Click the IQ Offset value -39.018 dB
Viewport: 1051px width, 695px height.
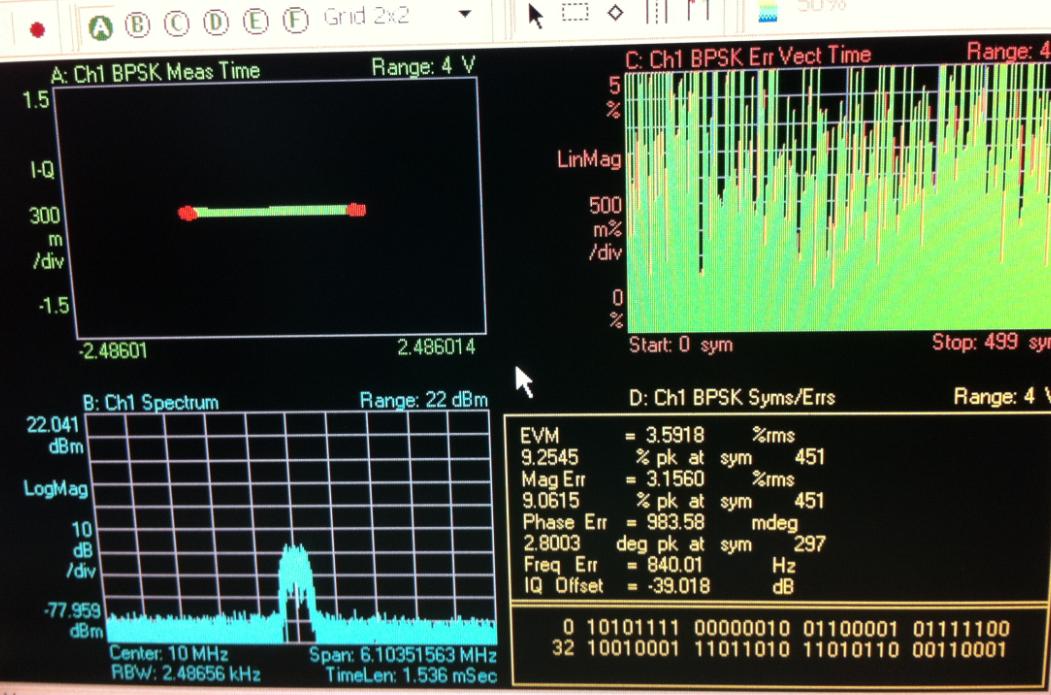(x=678, y=586)
